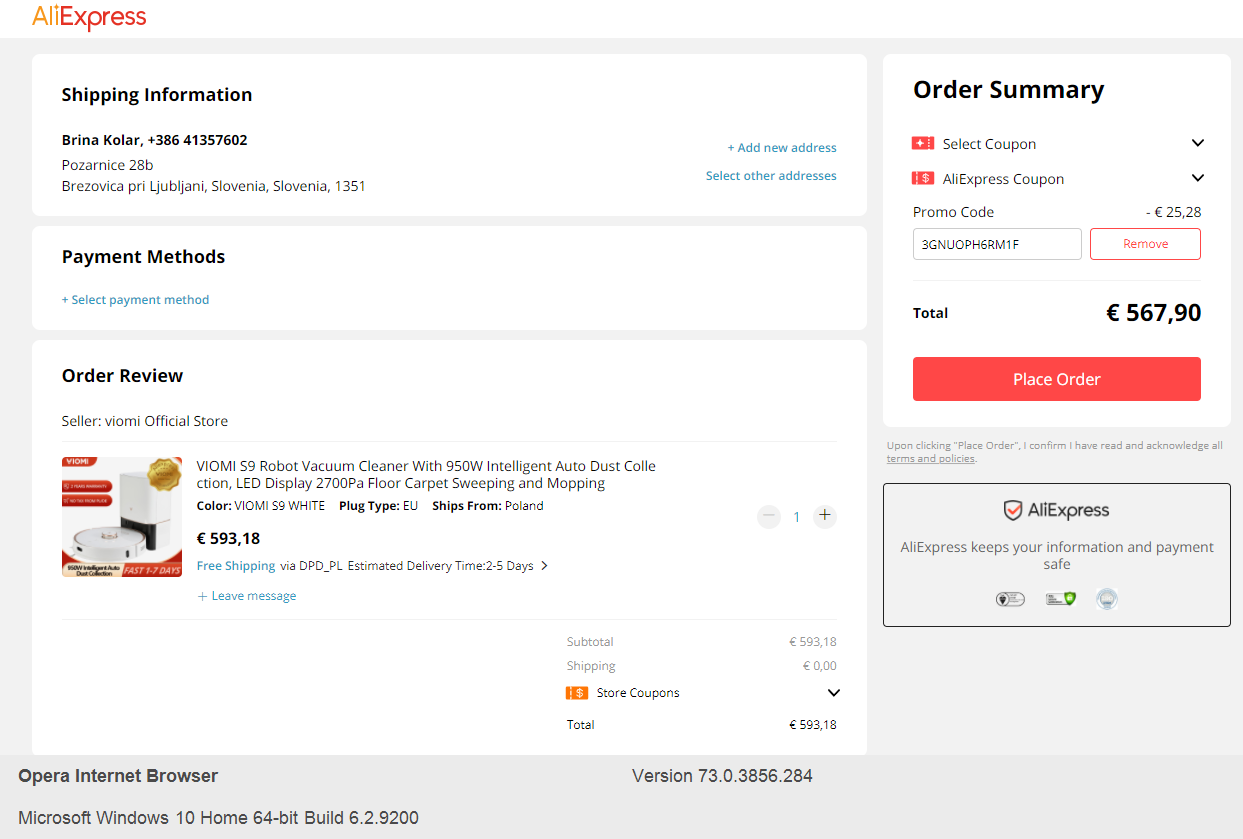
Task: Open the VIOMI S9 product thumbnail
Action: [x=122, y=517]
